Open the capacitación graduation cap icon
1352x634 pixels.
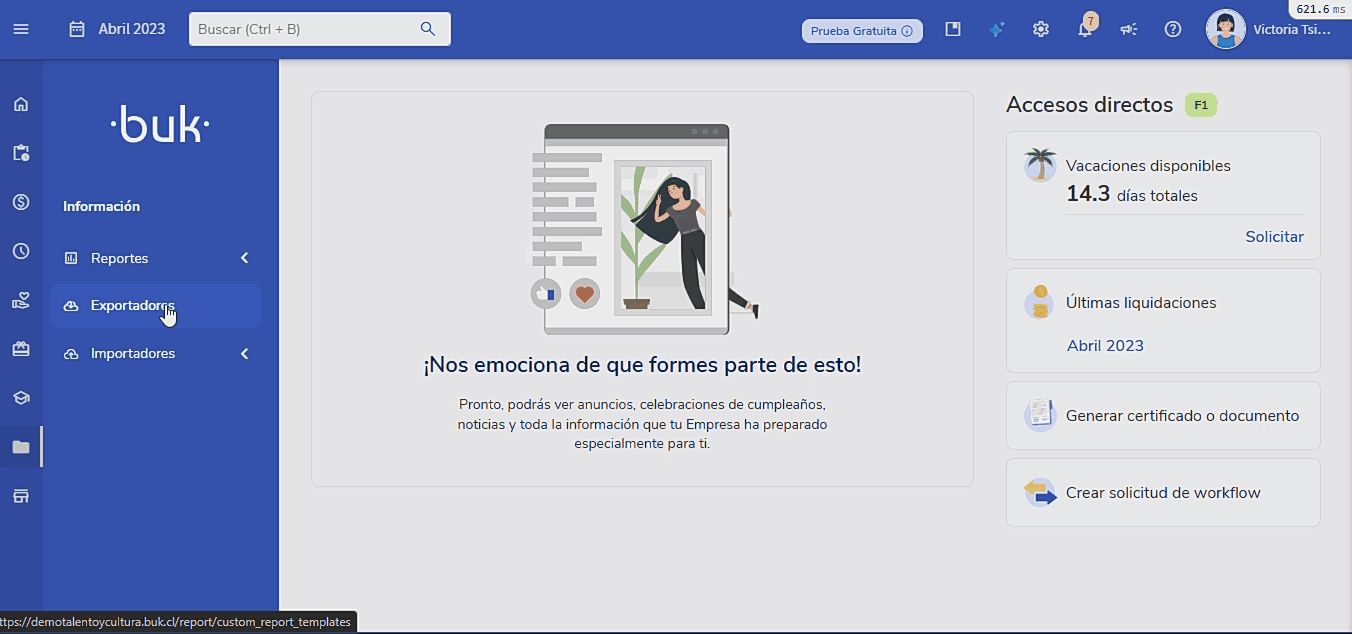coord(20,397)
